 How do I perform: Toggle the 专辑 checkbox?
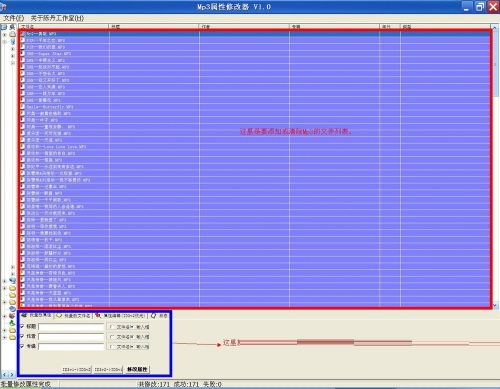click(x=22, y=346)
